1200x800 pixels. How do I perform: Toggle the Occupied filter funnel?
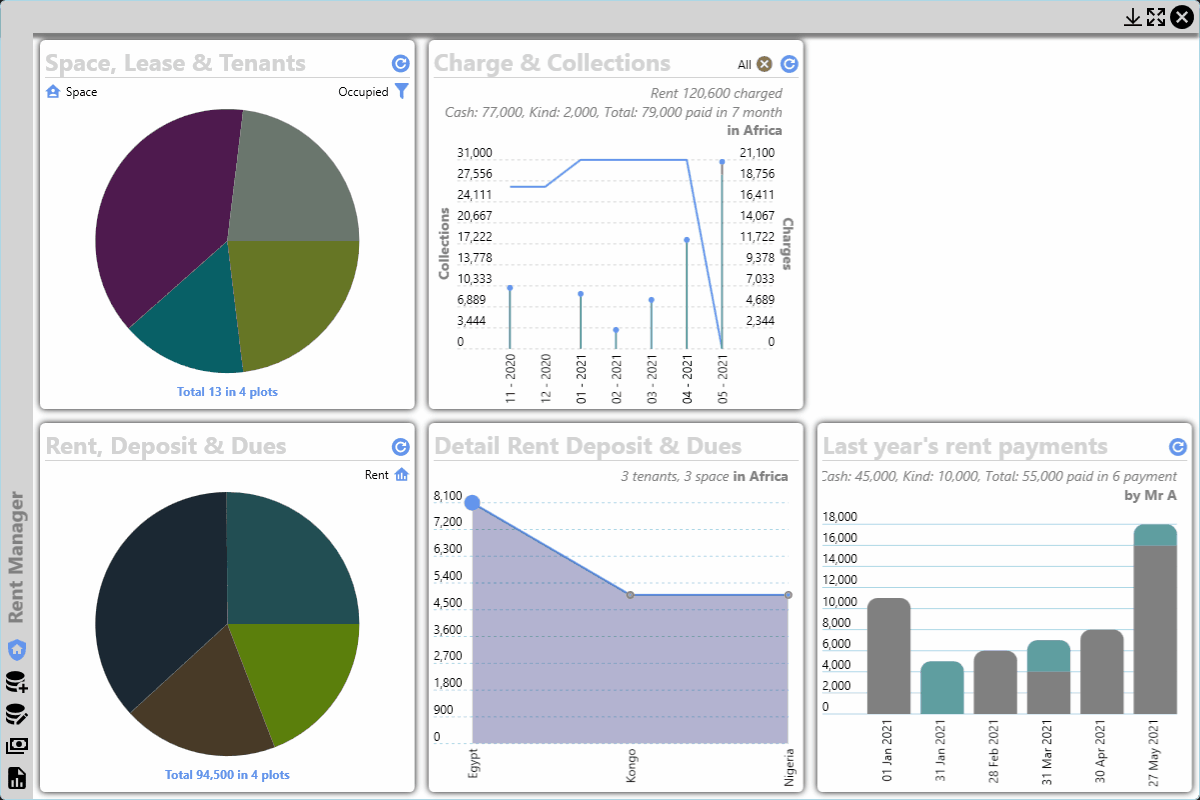(402, 91)
